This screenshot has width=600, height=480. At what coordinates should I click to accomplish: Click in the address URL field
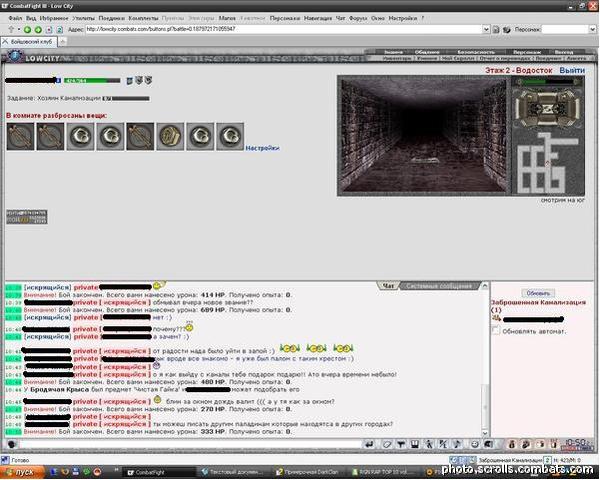[x=284, y=29]
